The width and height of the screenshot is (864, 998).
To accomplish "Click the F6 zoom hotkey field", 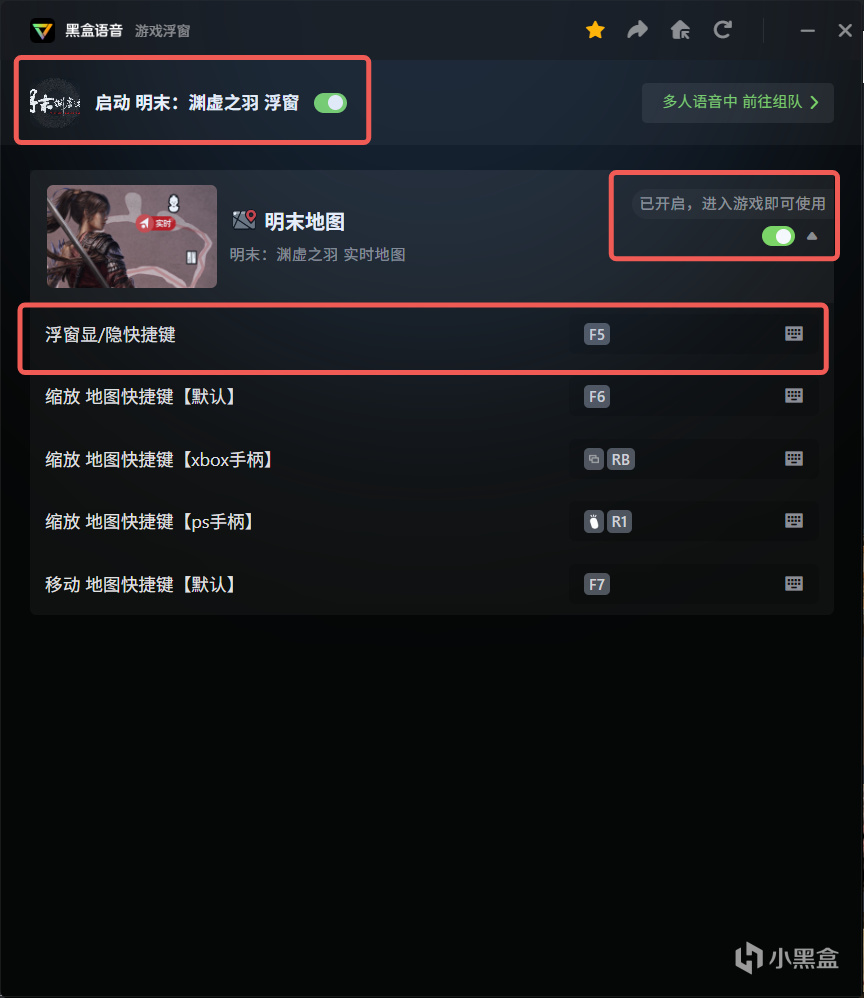I will pos(693,397).
